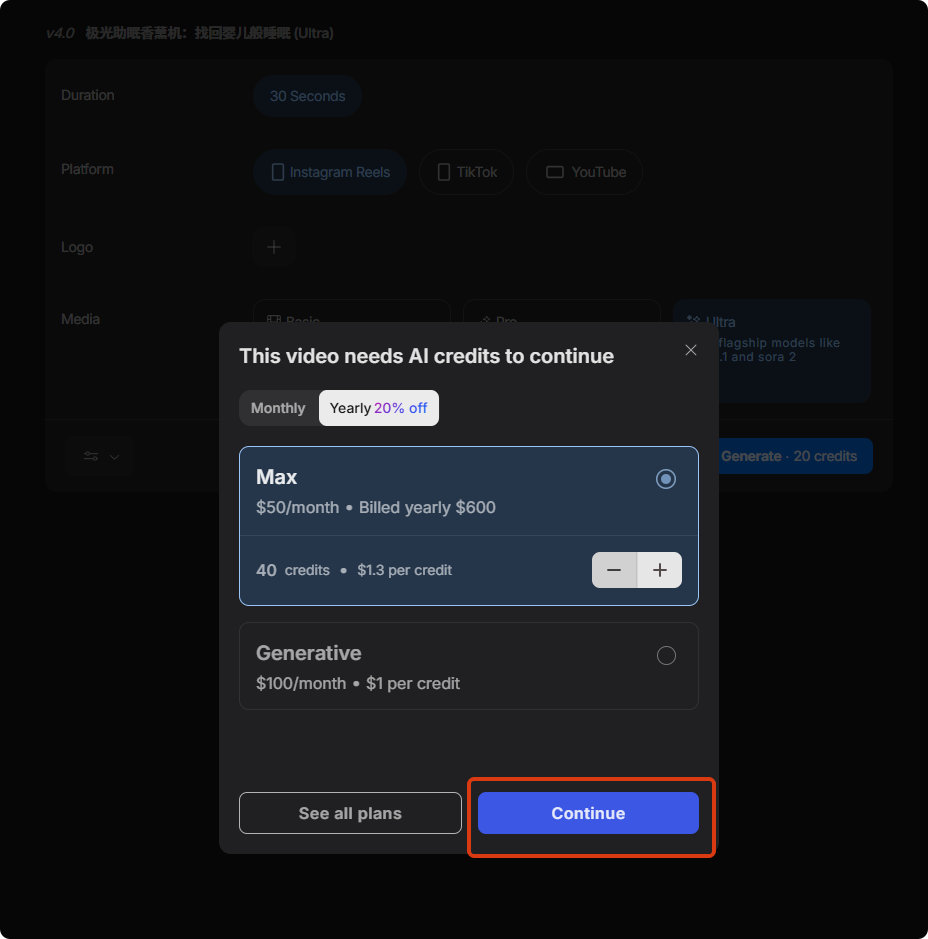Screen dimensions: 928x939
Task: Click the Continue button
Action: (x=588, y=813)
